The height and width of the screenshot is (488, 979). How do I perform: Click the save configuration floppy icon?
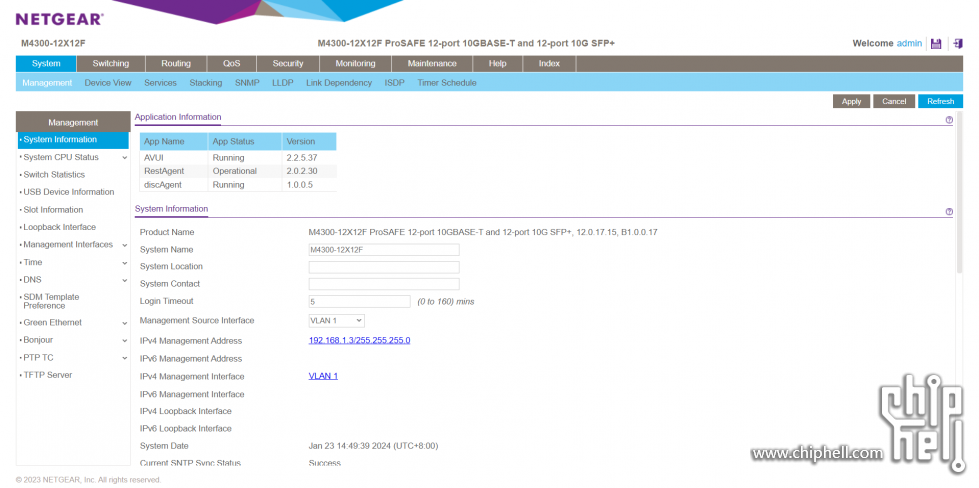[x=936, y=43]
